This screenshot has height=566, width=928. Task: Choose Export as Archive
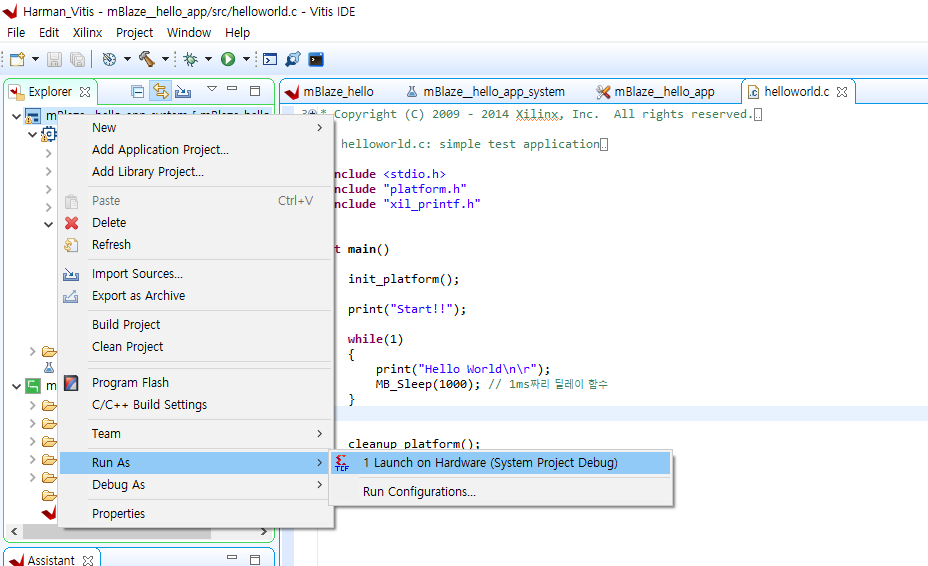click(x=195, y=295)
